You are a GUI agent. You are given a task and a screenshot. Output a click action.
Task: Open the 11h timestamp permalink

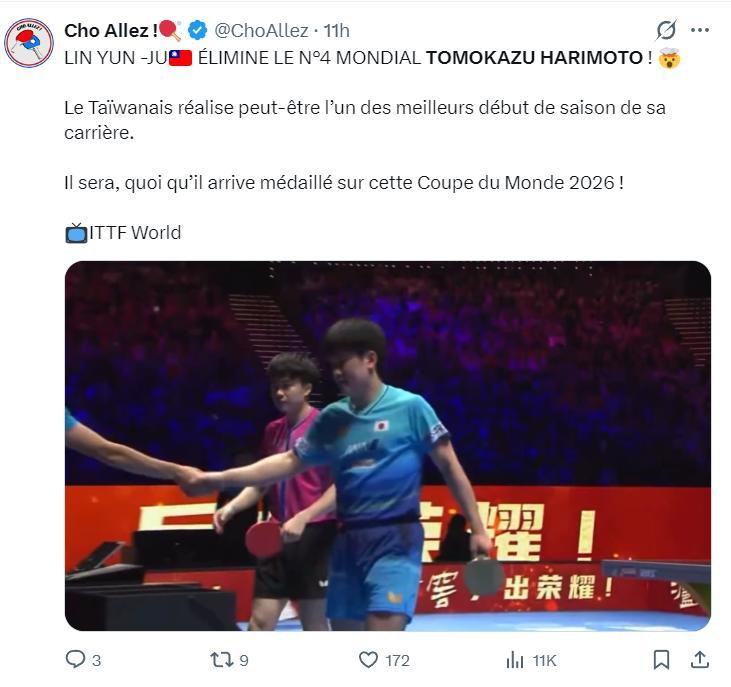(337, 31)
